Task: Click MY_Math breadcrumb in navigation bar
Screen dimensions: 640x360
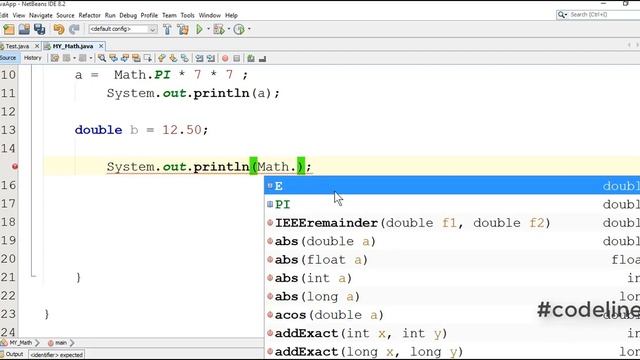Action: (x=20, y=343)
